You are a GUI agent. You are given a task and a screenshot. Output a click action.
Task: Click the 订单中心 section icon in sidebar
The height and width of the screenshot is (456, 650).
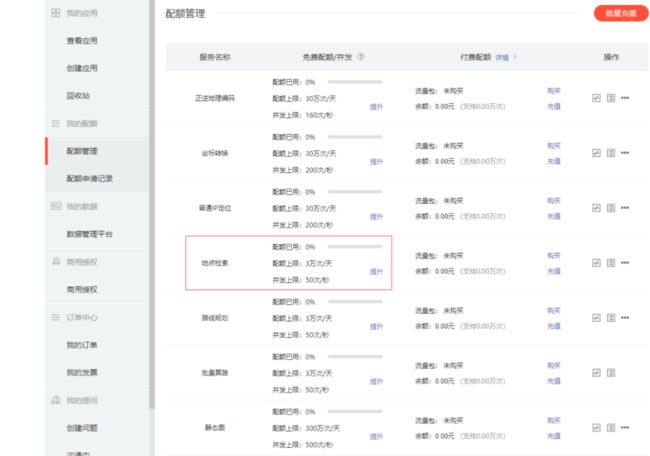click(x=56, y=317)
